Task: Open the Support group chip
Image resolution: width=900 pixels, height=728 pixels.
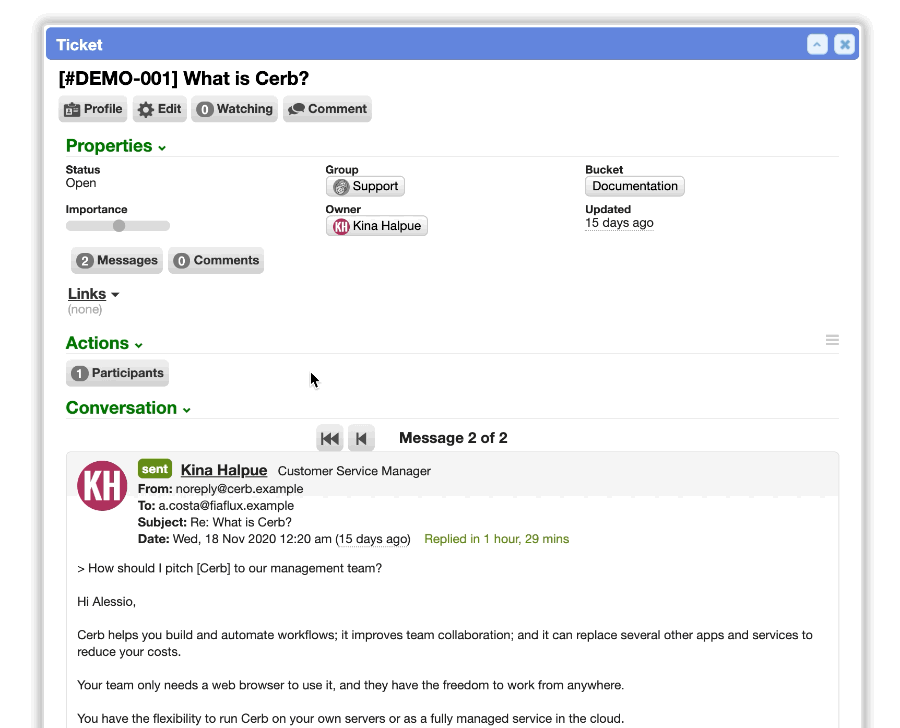Action: tap(365, 186)
